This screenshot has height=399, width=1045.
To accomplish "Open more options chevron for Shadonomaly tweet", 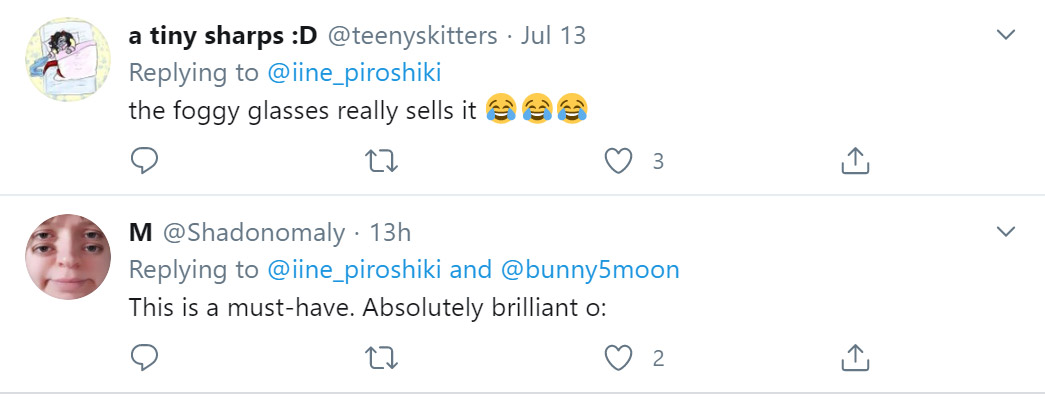I will [1005, 232].
